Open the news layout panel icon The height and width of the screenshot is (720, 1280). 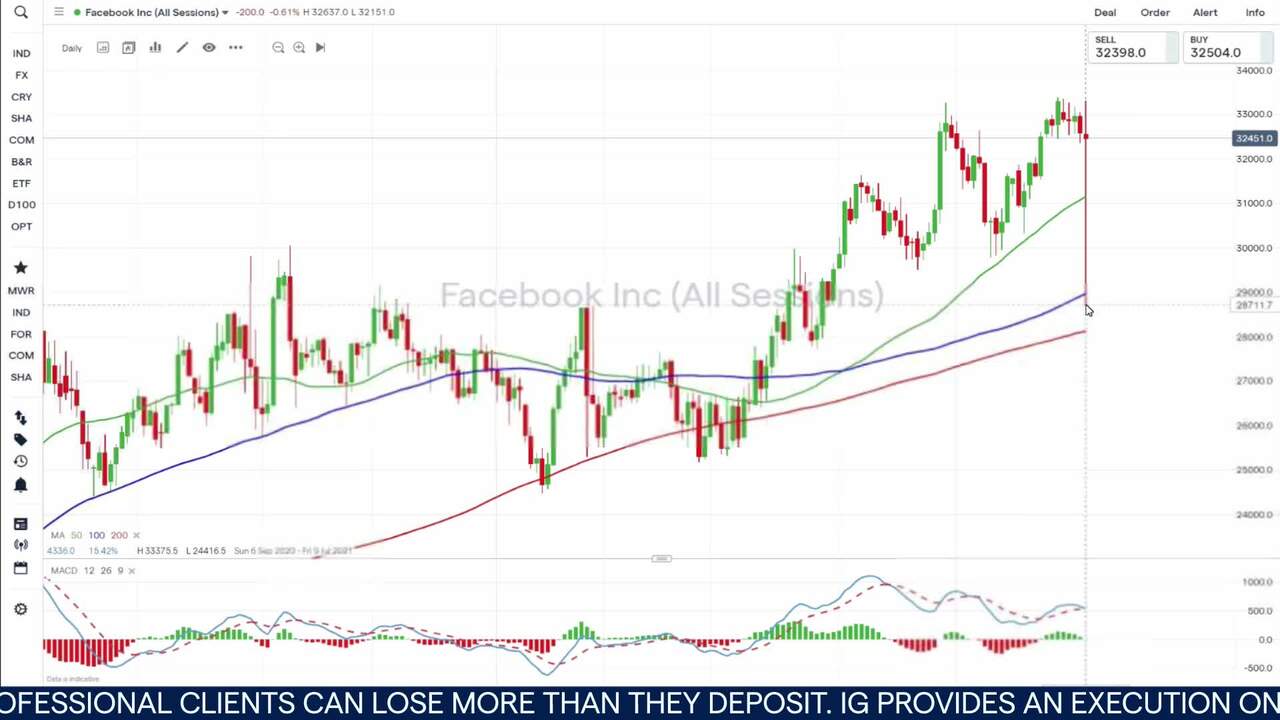21,524
